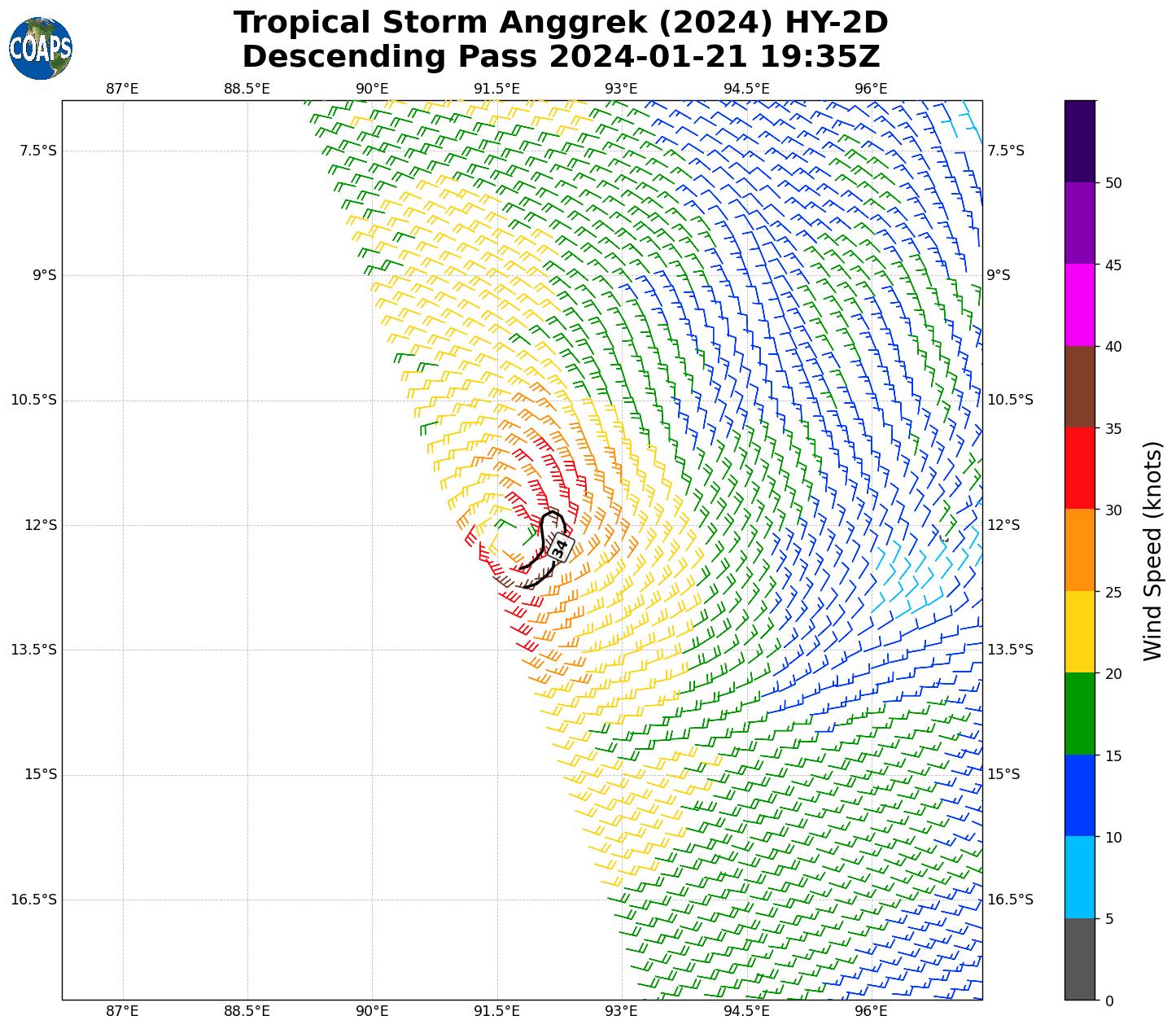The image size is (1176, 1029).
Task: Pick the orange 25-30 knot colorbar segment
Action: 1080,550
